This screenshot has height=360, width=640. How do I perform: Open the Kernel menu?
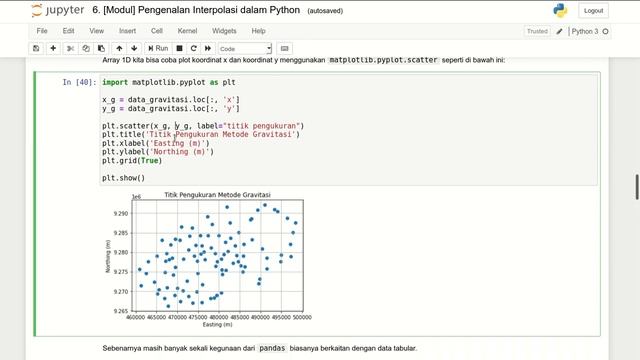[x=187, y=31]
